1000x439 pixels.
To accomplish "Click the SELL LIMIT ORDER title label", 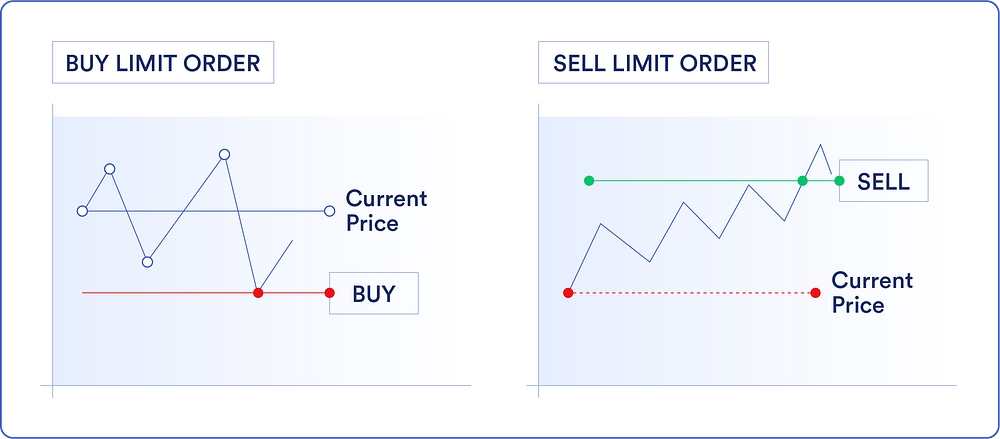I will coord(654,64).
